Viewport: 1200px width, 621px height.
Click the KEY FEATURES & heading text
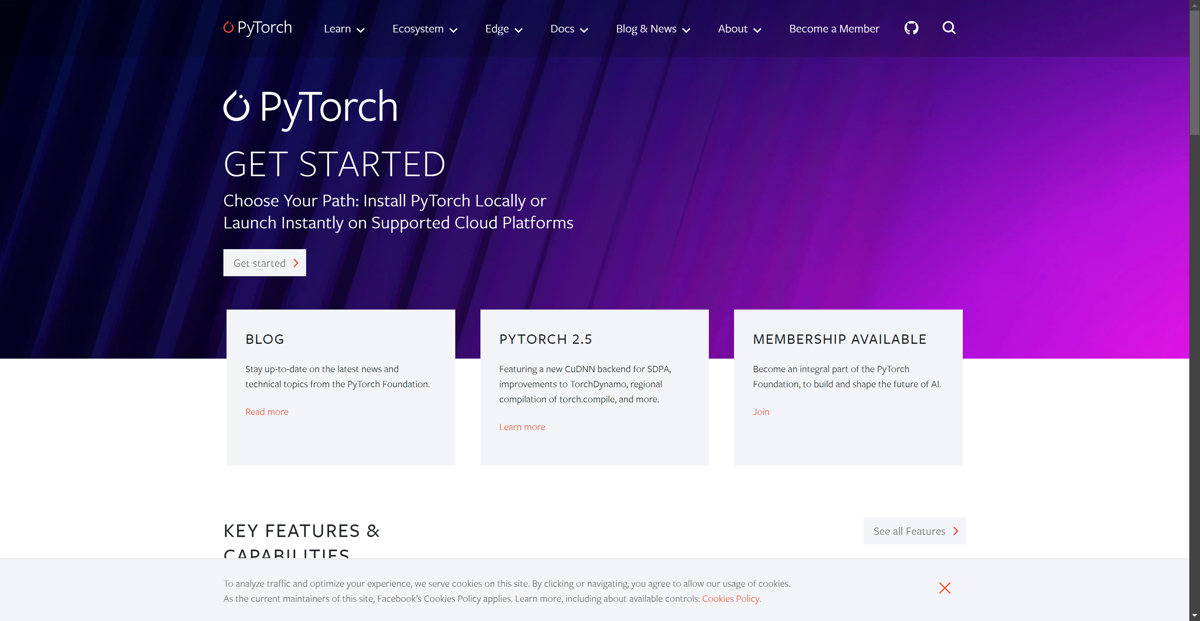pos(302,531)
